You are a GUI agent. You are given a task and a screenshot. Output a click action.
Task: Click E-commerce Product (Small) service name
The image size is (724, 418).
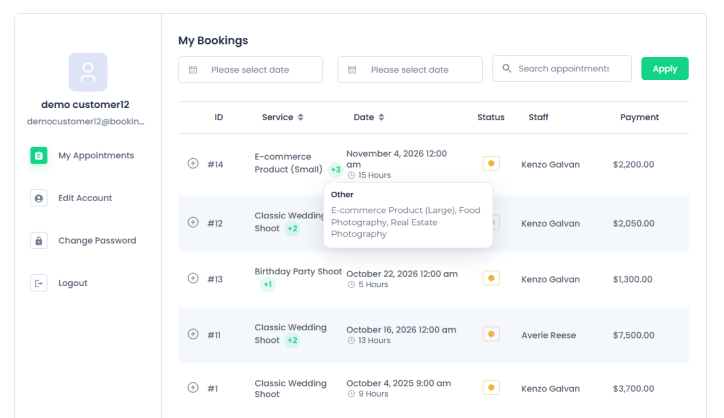click(289, 163)
